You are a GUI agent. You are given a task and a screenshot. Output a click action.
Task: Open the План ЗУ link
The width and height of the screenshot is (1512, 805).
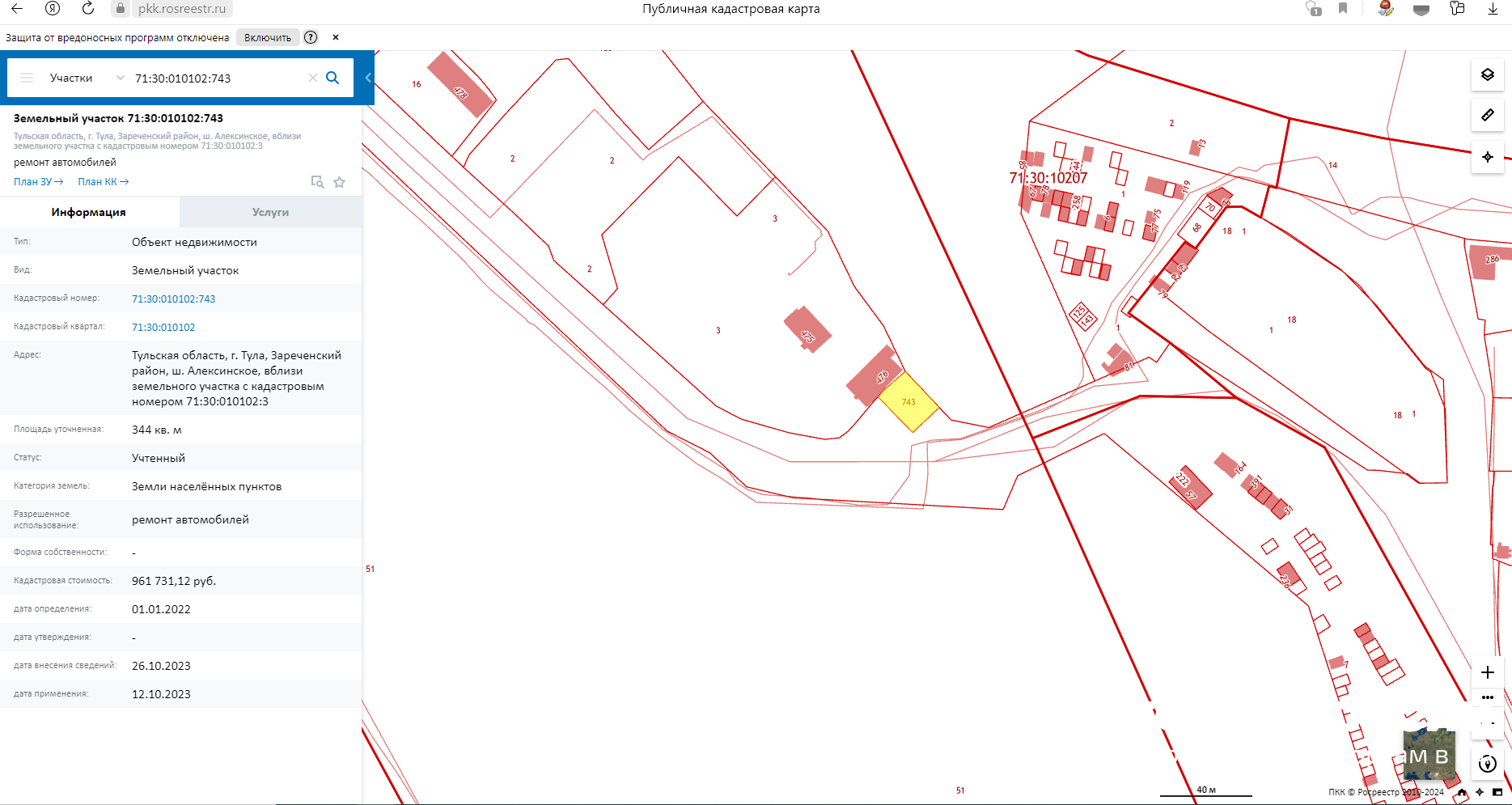(38, 182)
